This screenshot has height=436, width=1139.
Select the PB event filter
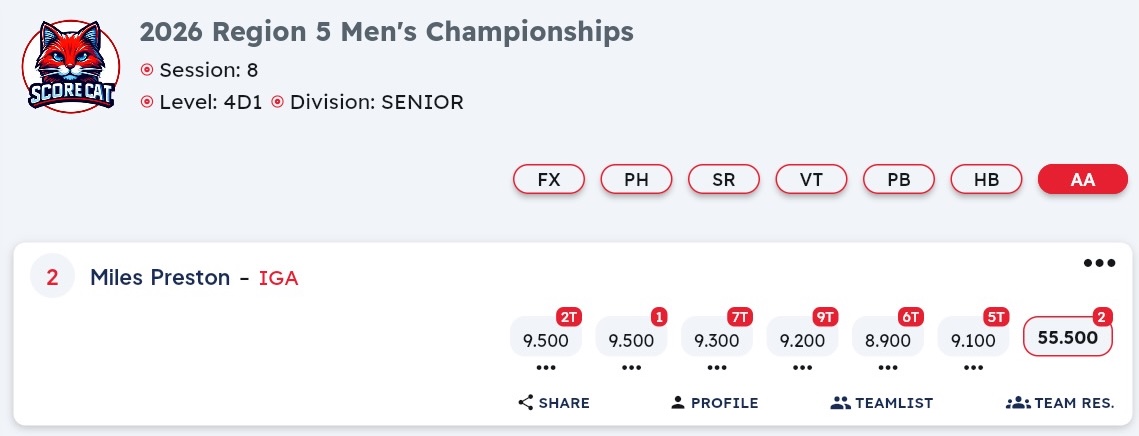point(899,180)
